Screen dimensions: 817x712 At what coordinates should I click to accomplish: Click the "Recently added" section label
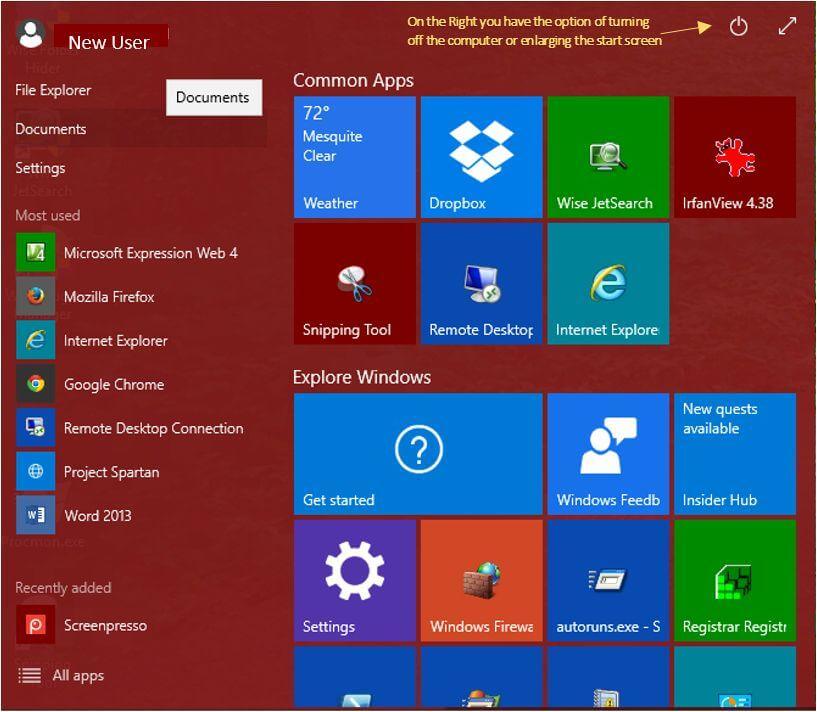tap(63, 587)
